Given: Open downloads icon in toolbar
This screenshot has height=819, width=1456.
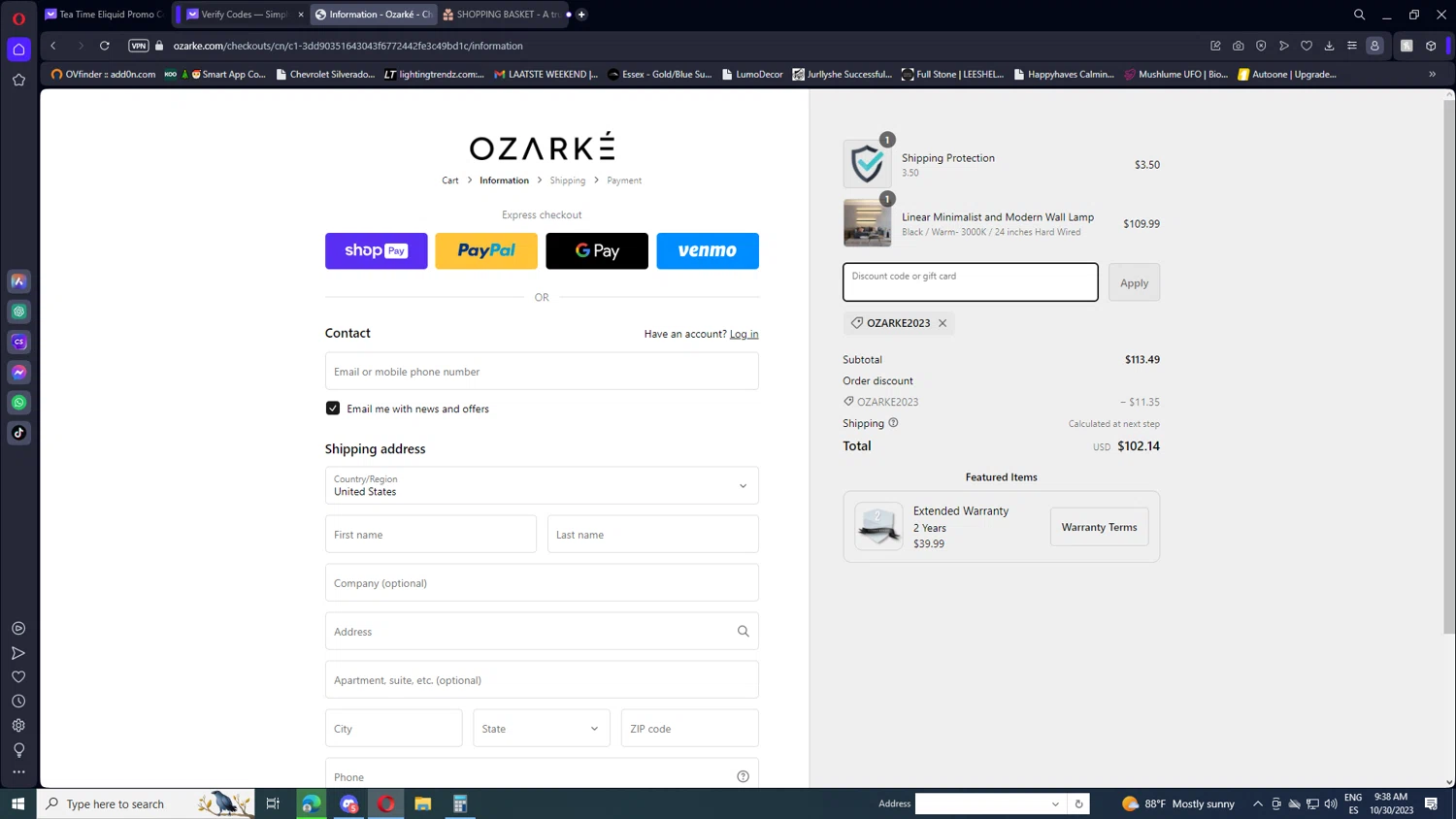Looking at the screenshot, I should click(1330, 46).
